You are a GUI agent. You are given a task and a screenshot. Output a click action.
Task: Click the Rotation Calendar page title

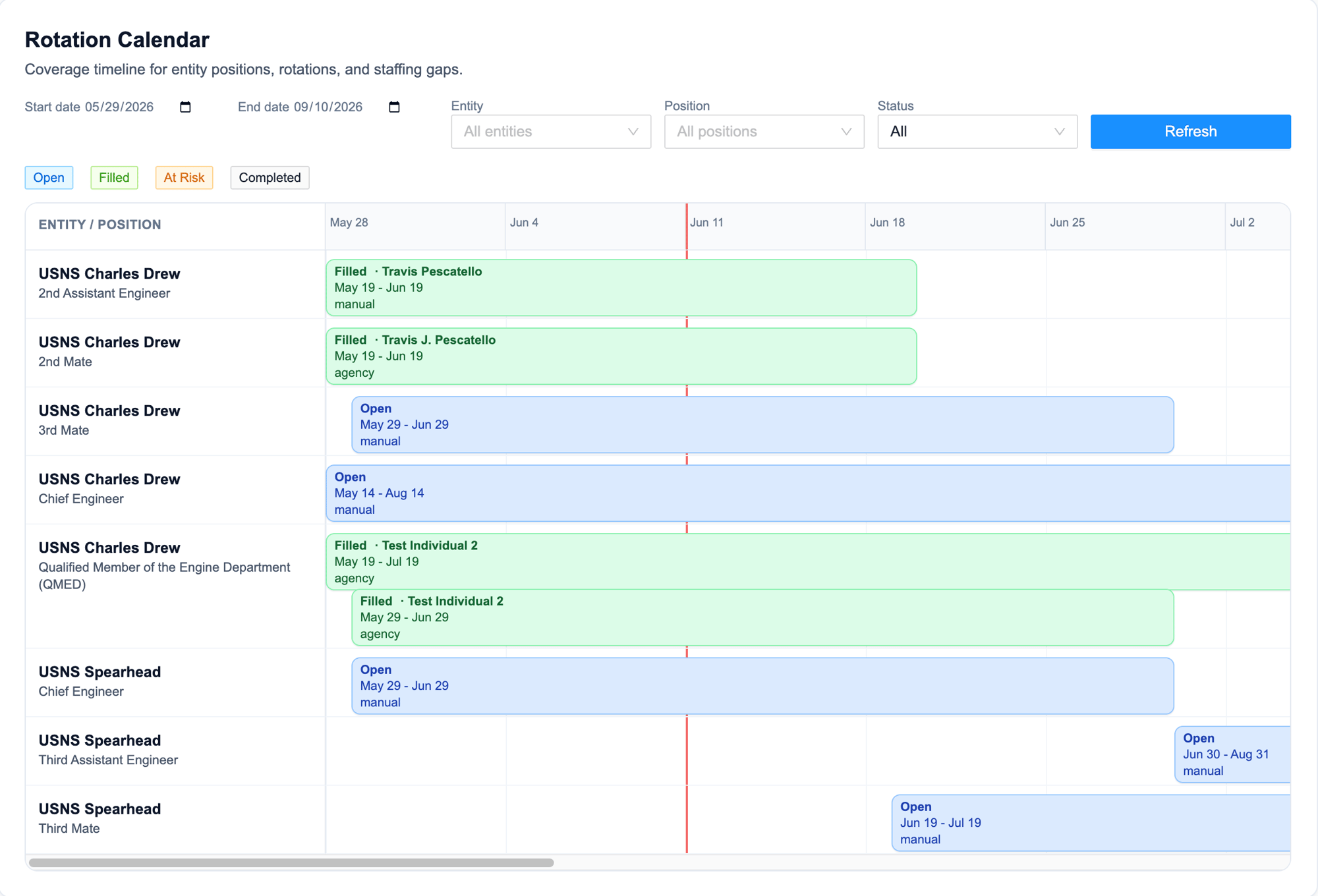tap(117, 40)
